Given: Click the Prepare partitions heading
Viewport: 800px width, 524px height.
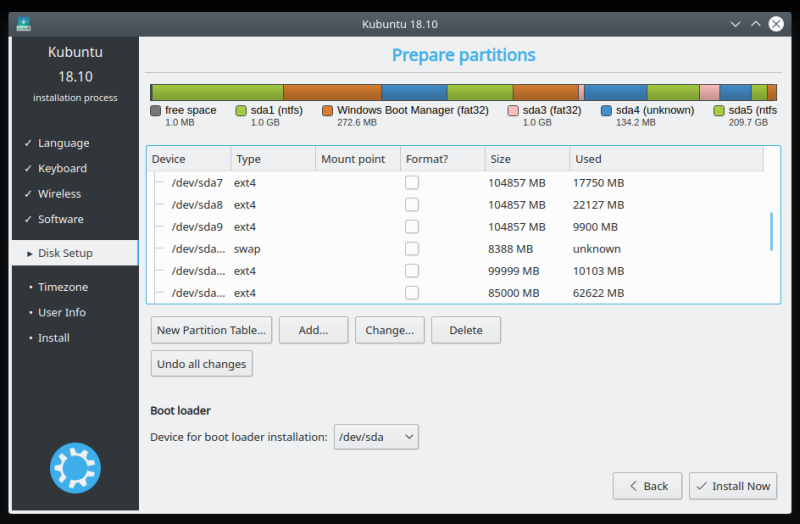Looking at the screenshot, I should pos(463,55).
